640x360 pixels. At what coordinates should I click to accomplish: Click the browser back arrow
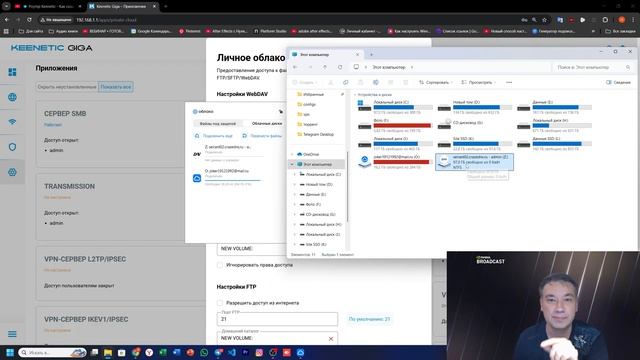click(7, 20)
